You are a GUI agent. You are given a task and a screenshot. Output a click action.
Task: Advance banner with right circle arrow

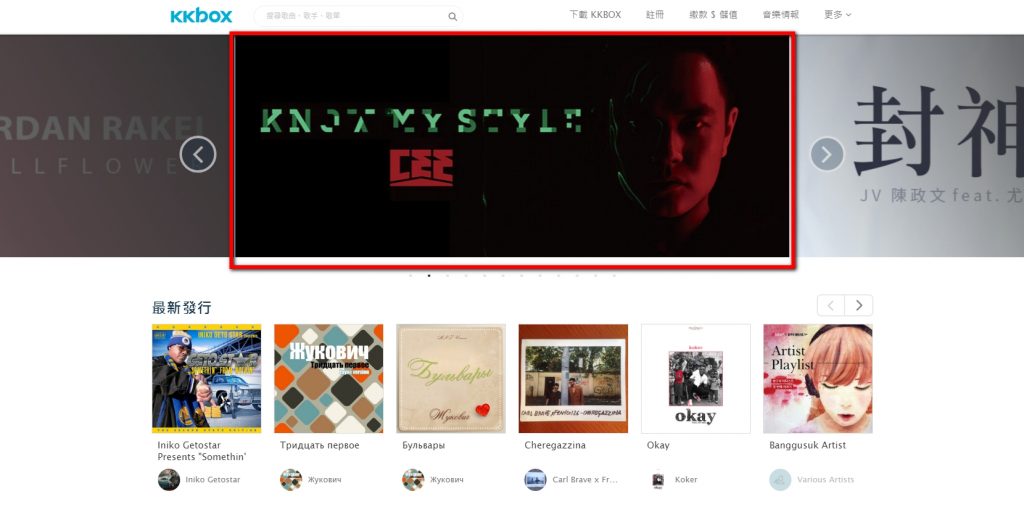pos(827,154)
